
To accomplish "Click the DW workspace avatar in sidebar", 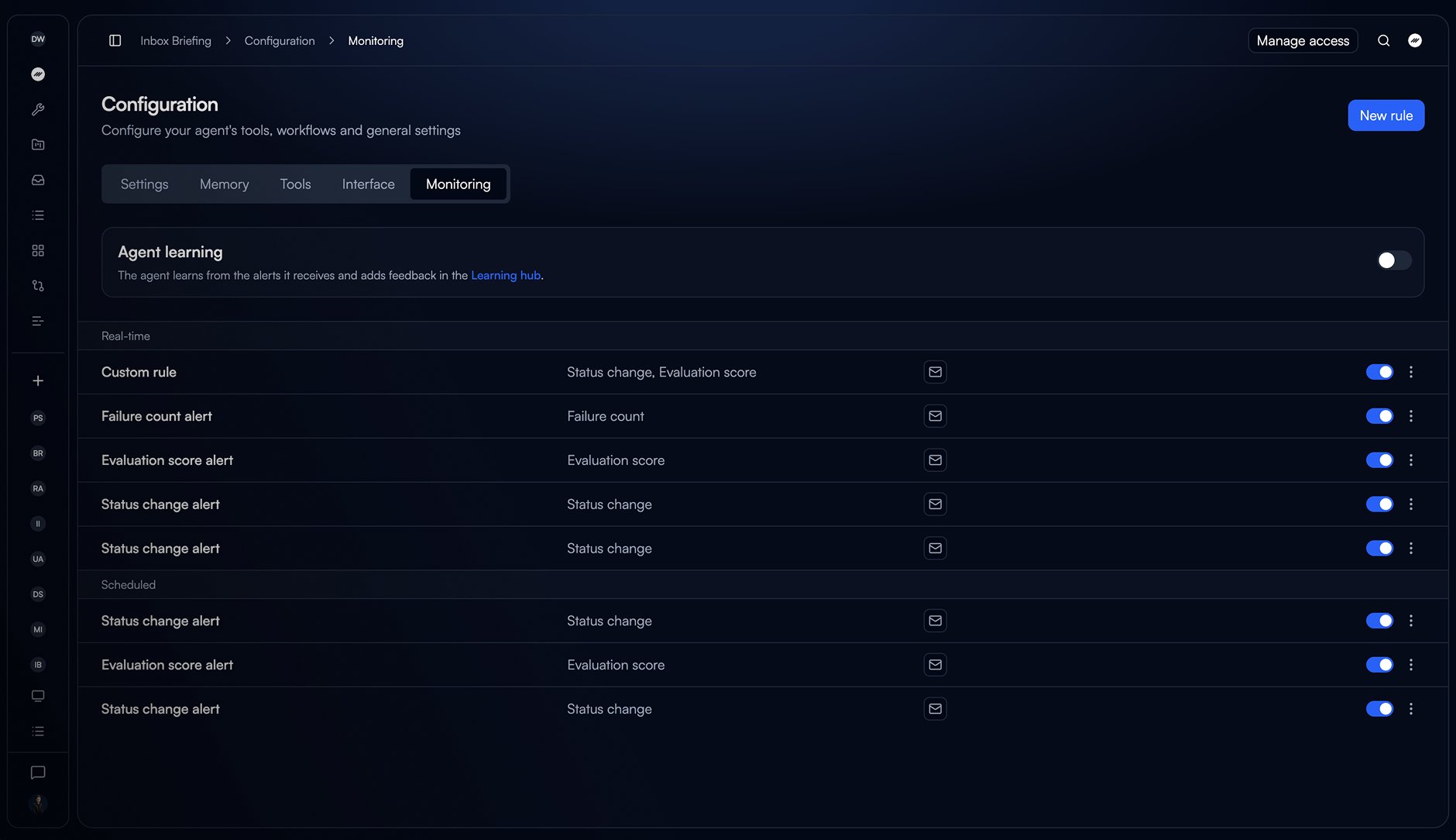I will 38,39.
